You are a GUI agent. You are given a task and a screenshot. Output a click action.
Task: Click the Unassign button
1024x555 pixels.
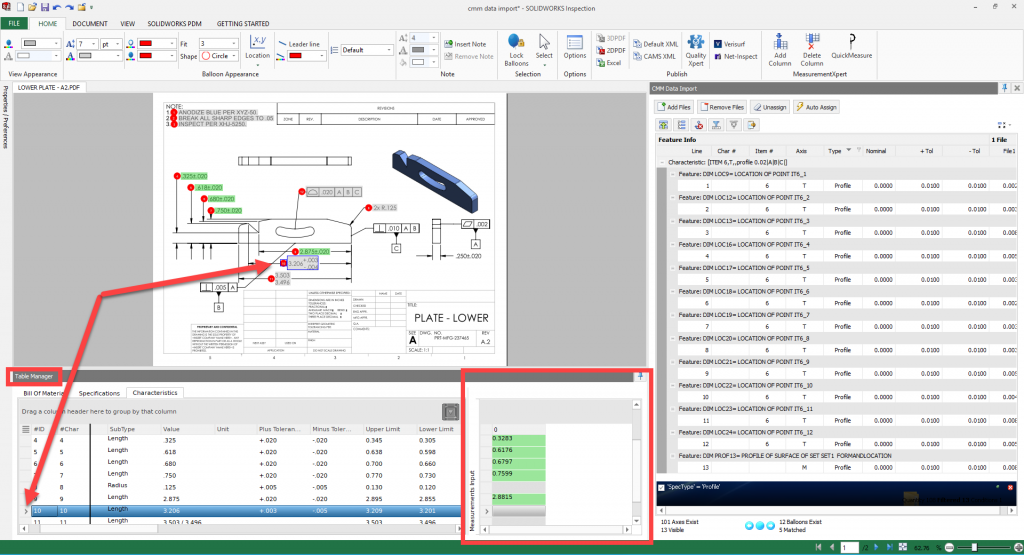pyautogui.click(x=769, y=107)
